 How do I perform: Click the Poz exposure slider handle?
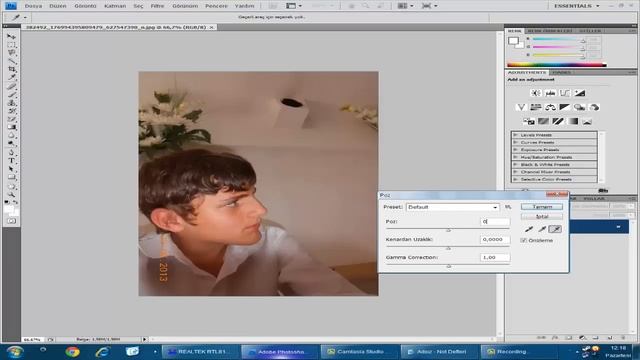[448, 231]
